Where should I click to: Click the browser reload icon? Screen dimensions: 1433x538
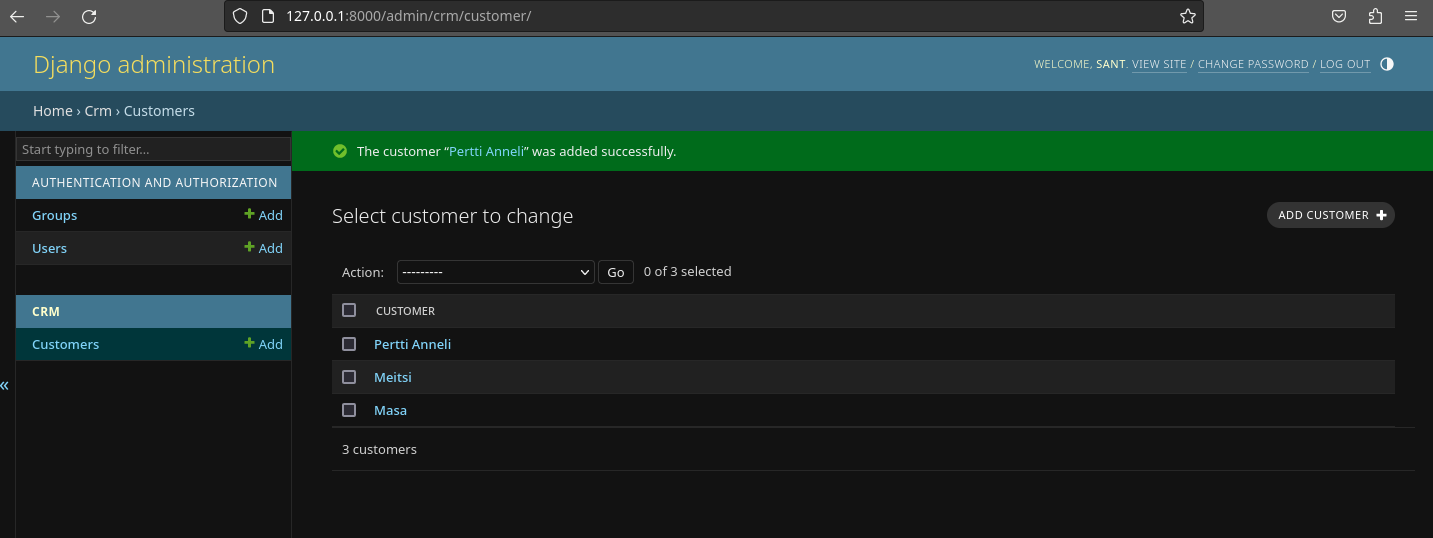click(x=89, y=16)
